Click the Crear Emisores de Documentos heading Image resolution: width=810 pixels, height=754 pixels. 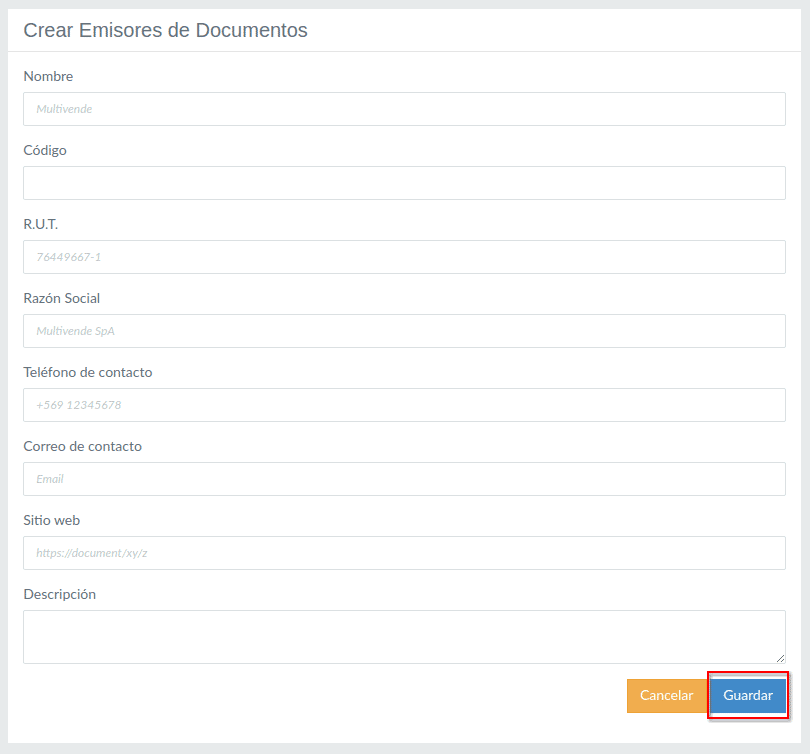click(166, 30)
